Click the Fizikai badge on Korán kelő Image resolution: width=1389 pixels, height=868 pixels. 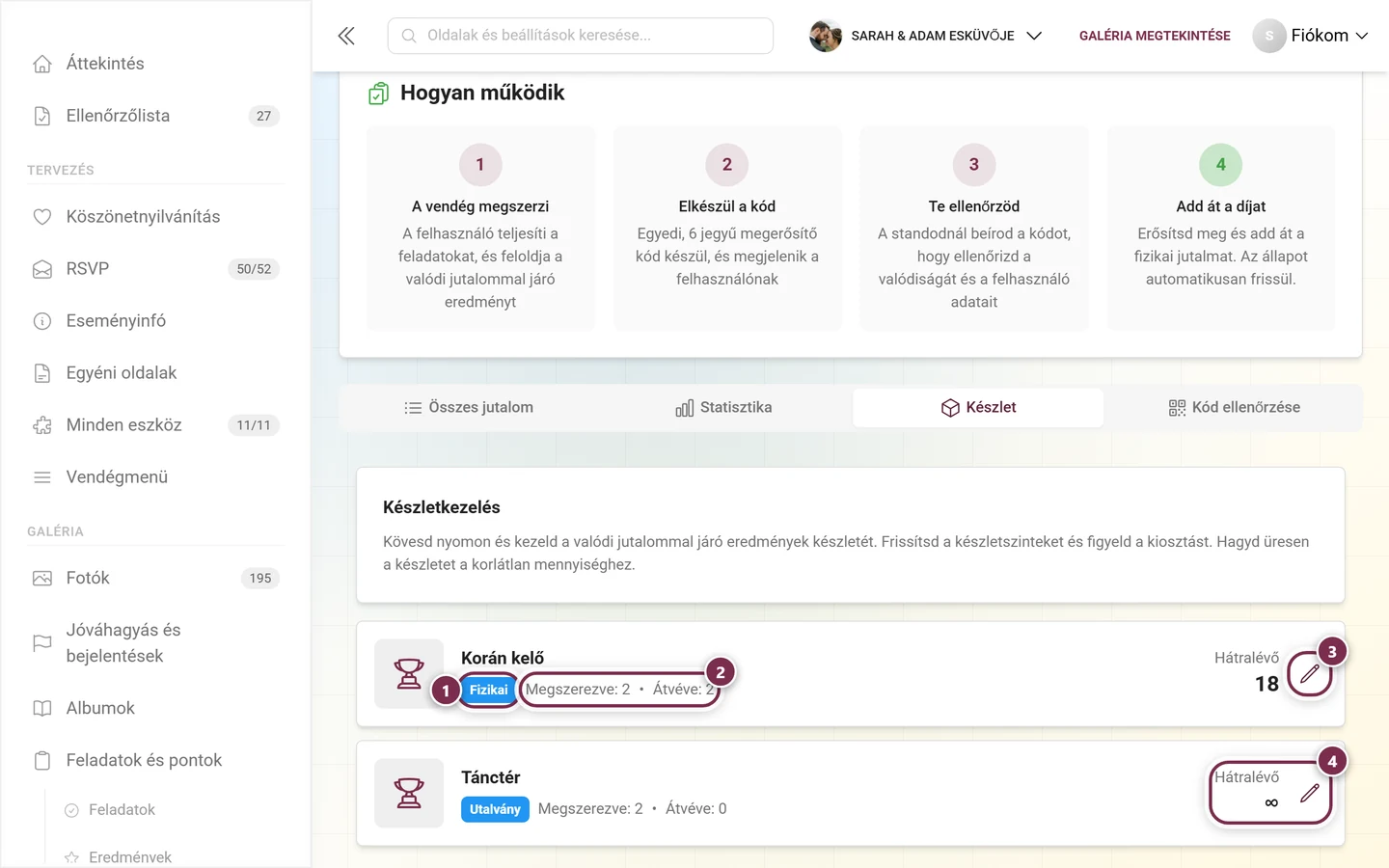488,690
